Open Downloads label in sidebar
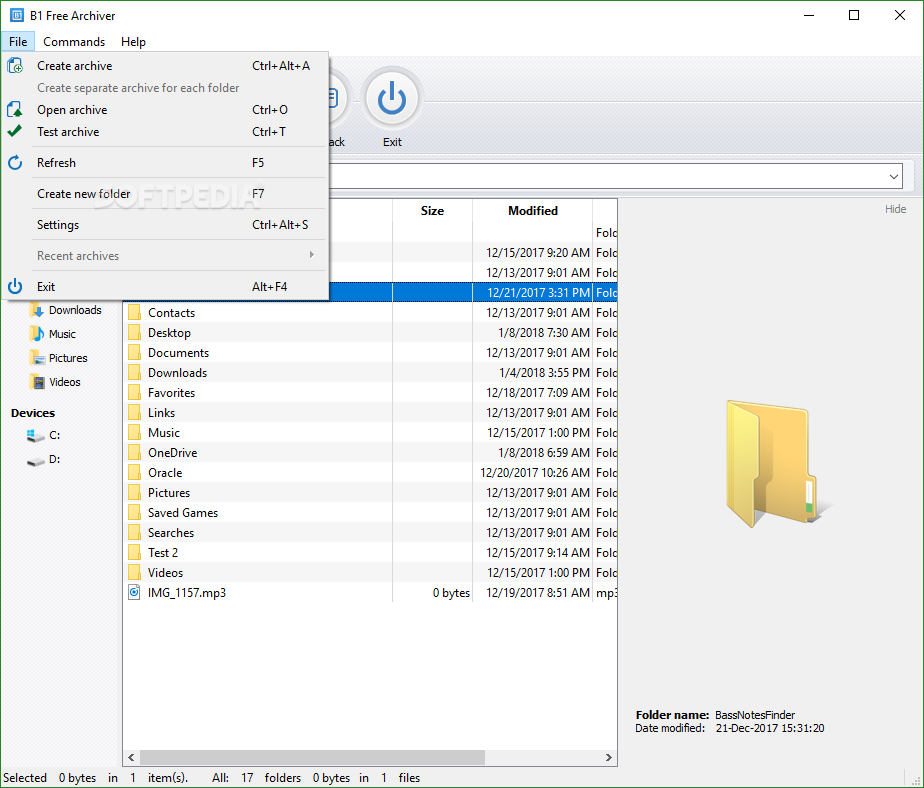 [75, 310]
